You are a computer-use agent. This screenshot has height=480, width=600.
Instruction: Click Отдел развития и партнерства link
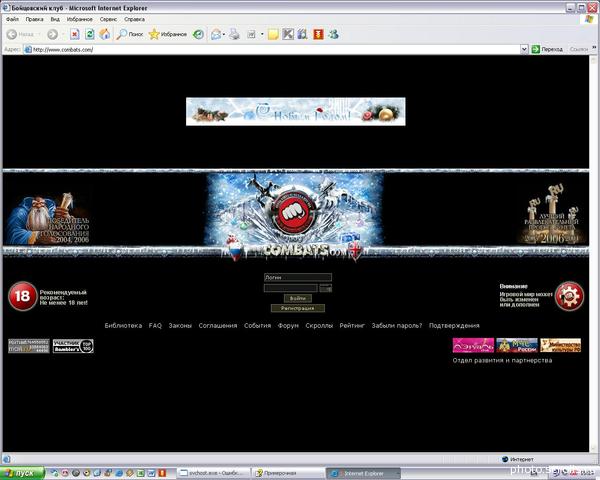[x=502, y=360]
